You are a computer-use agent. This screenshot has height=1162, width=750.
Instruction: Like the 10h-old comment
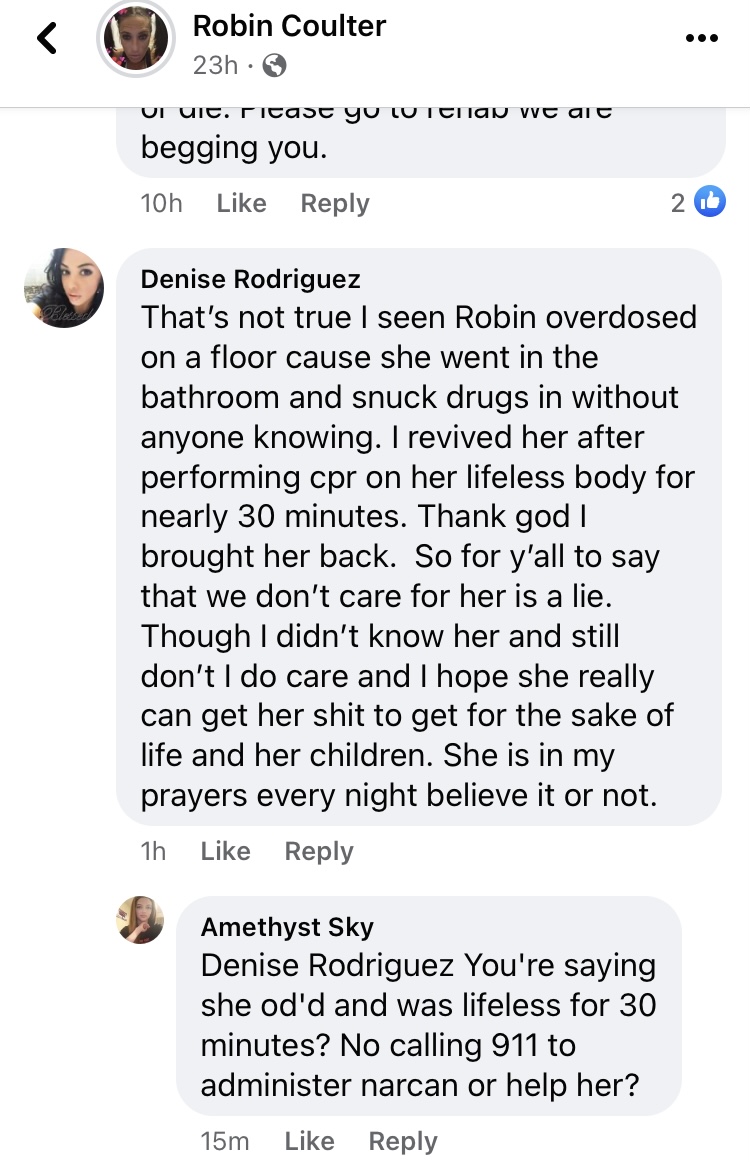(x=241, y=203)
